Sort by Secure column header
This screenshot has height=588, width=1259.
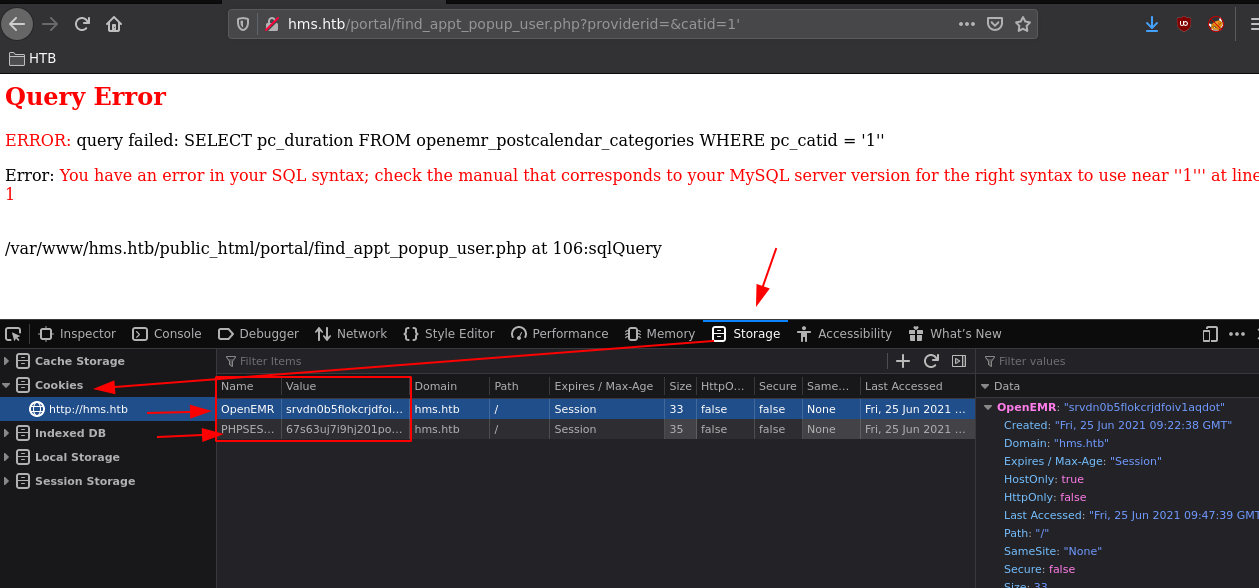click(x=777, y=386)
